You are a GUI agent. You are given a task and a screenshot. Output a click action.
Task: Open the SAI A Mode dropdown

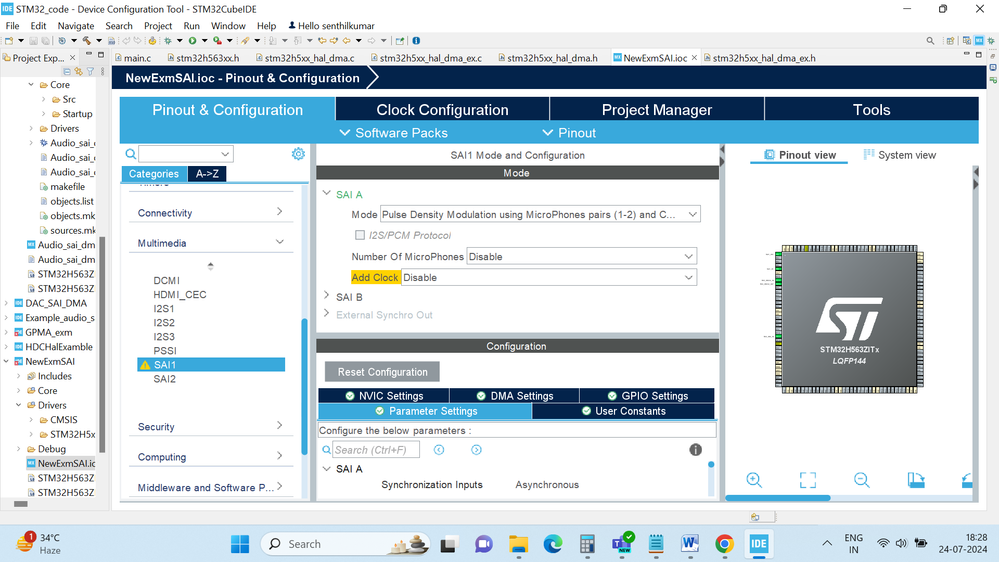click(x=540, y=214)
